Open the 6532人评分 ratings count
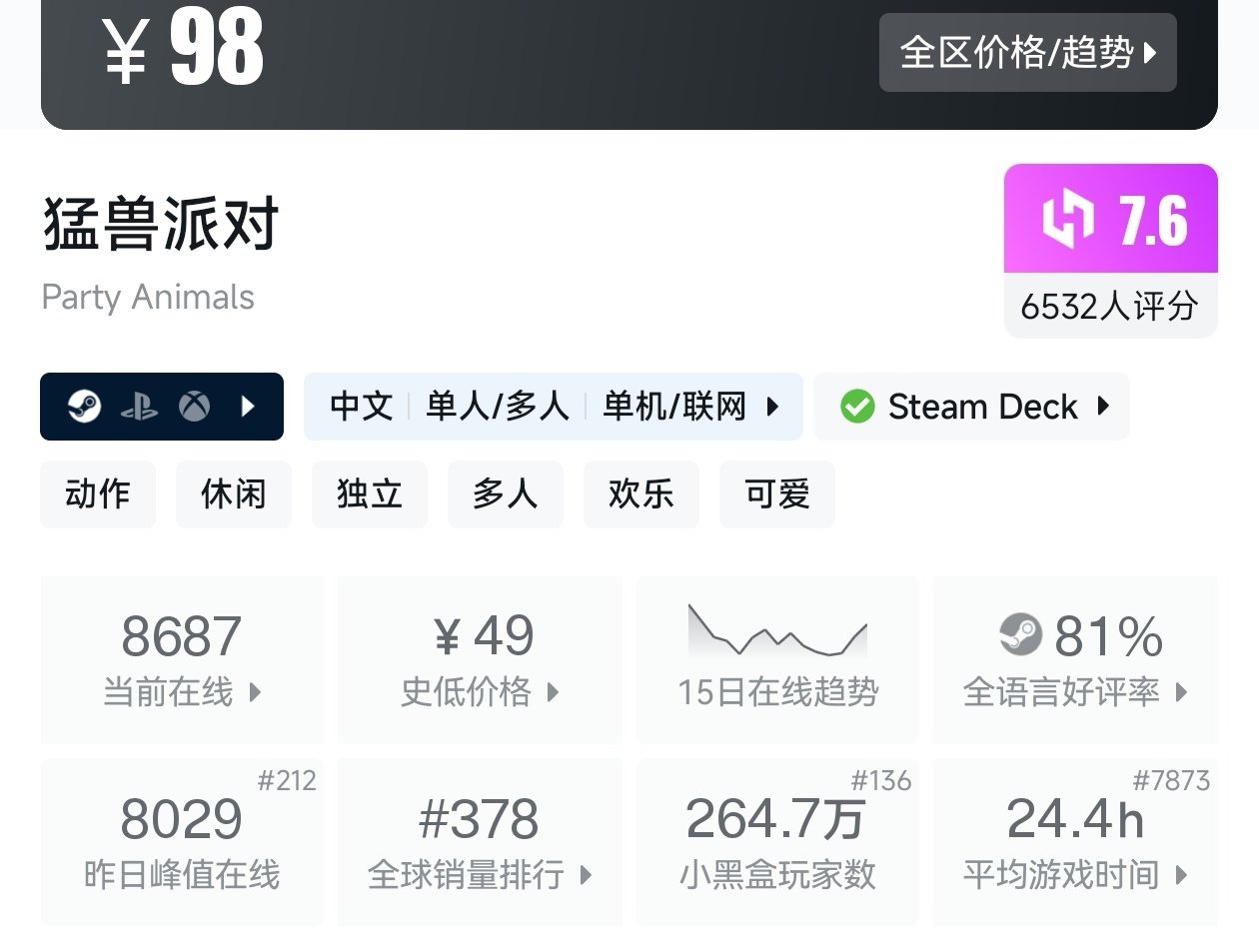The width and height of the screenshot is (1259, 952). point(1110,306)
